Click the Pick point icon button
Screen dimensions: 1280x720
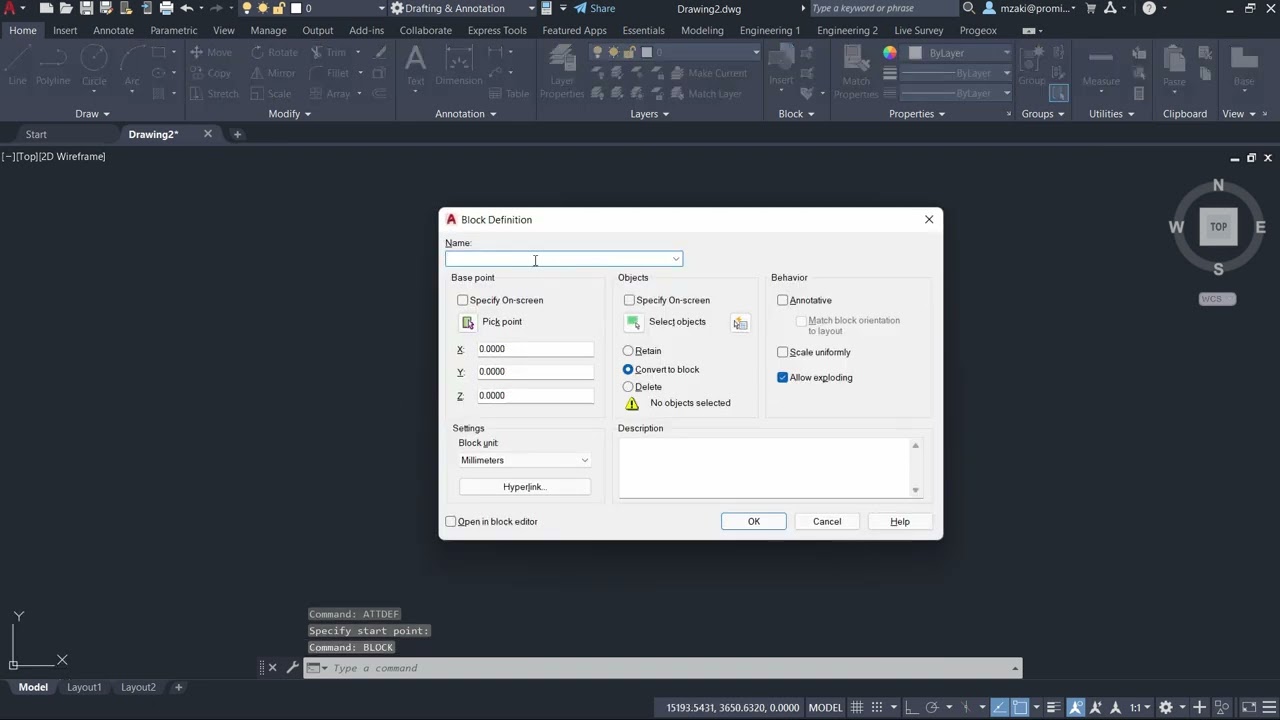467,322
